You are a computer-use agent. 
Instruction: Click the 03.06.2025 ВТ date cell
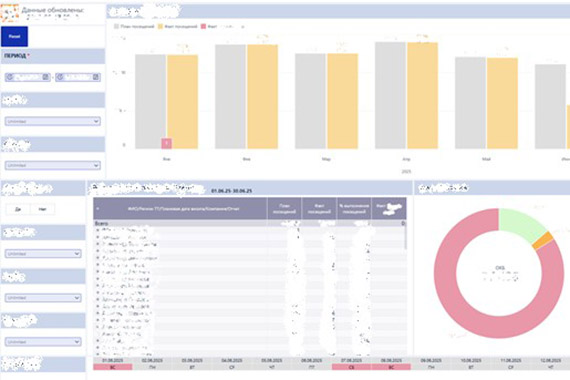coord(192,364)
